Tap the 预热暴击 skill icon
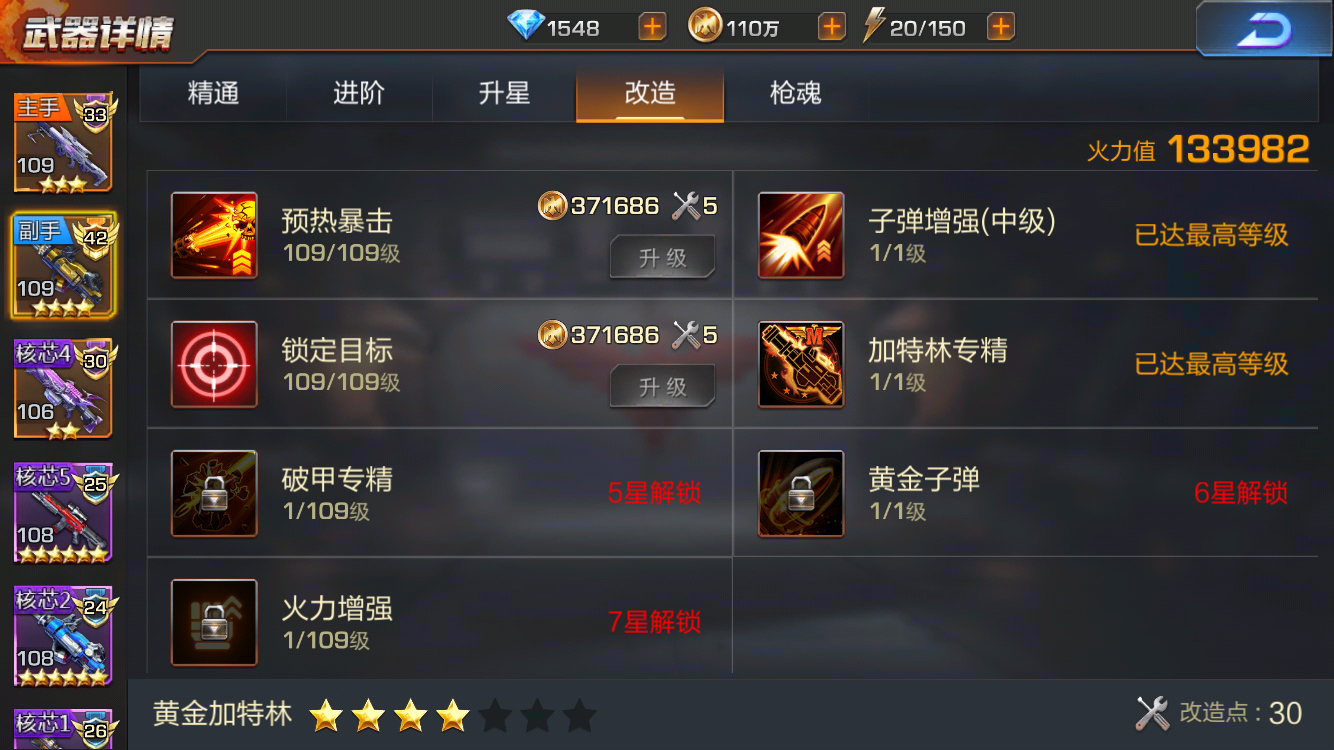 [x=214, y=235]
